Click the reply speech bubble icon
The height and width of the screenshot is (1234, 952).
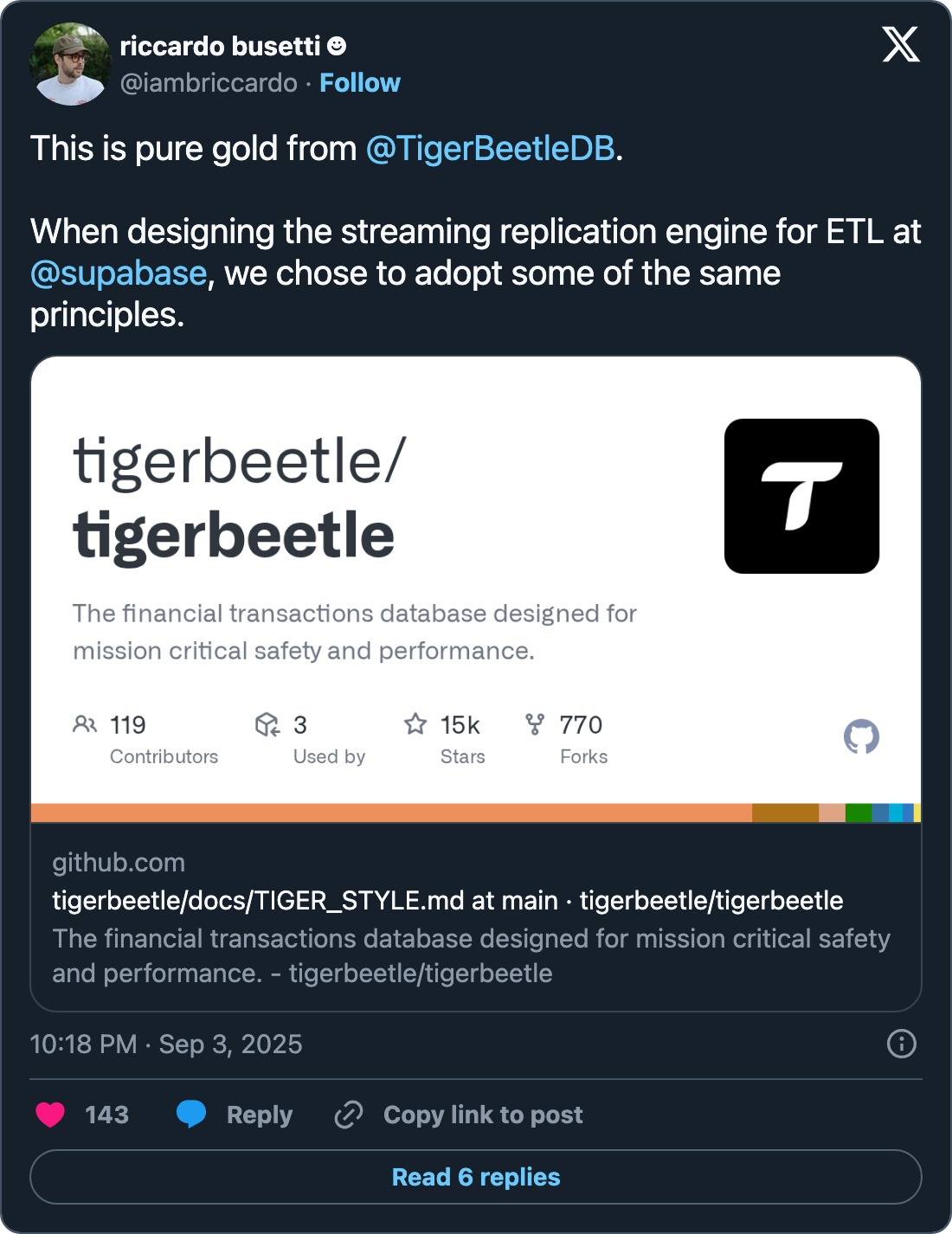coord(191,1115)
